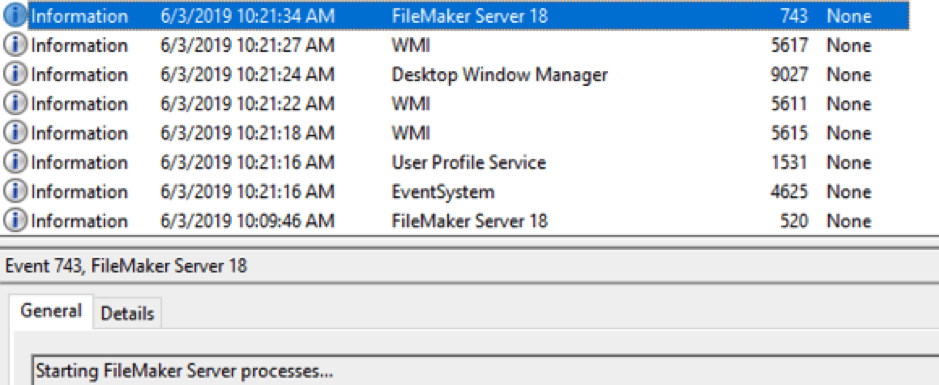Click None category in event 9027 row

pos(849,74)
